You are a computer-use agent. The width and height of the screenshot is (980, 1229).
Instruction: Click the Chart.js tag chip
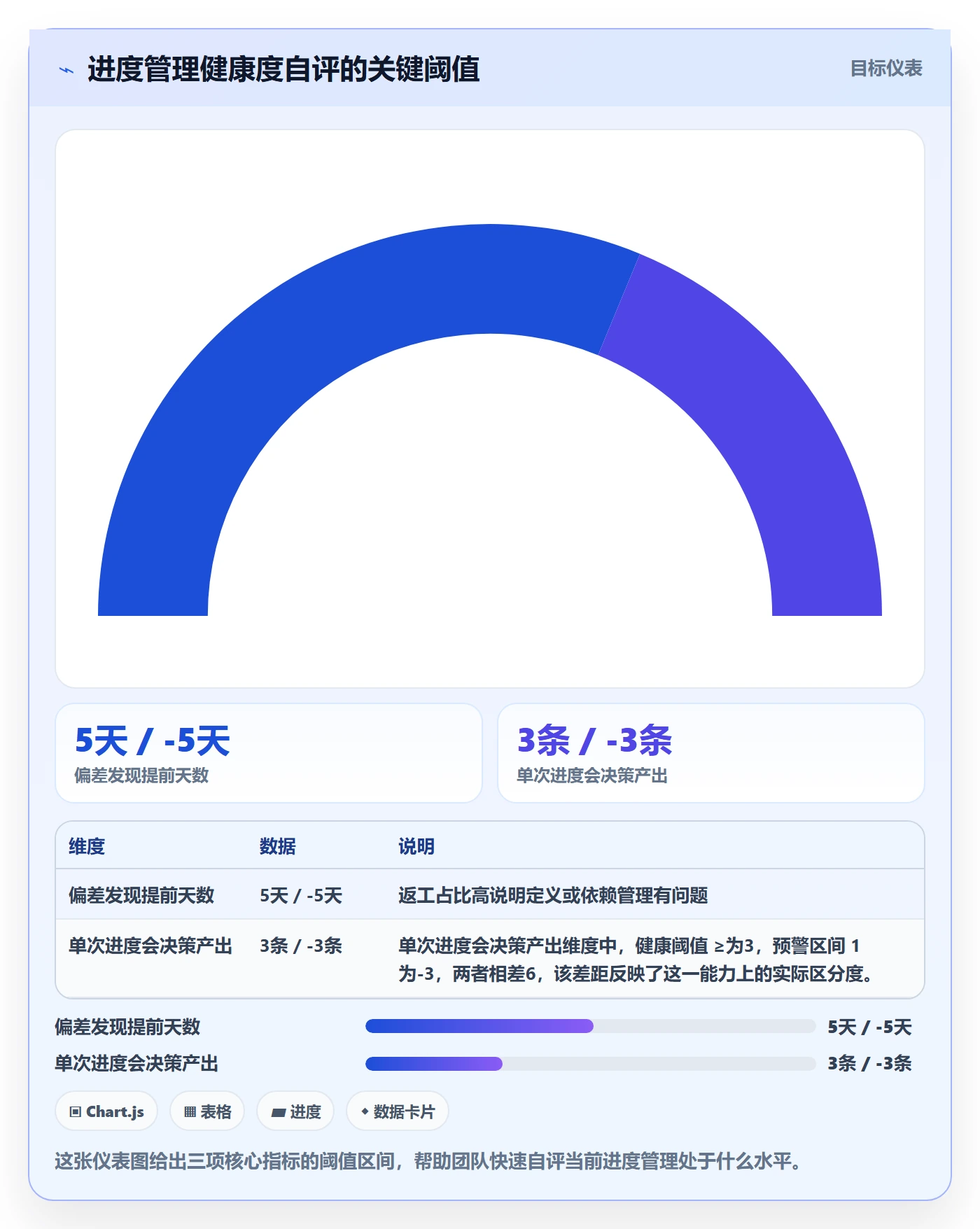tap(106, 1111)
